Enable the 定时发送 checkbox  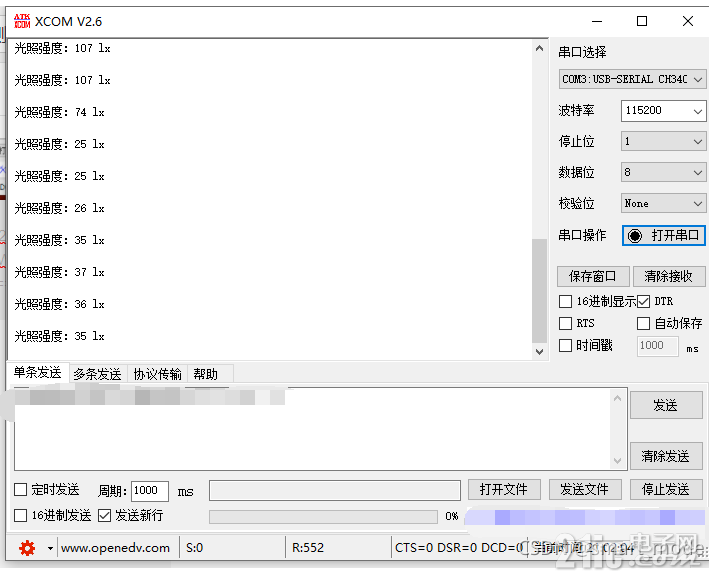pos(20,490)
